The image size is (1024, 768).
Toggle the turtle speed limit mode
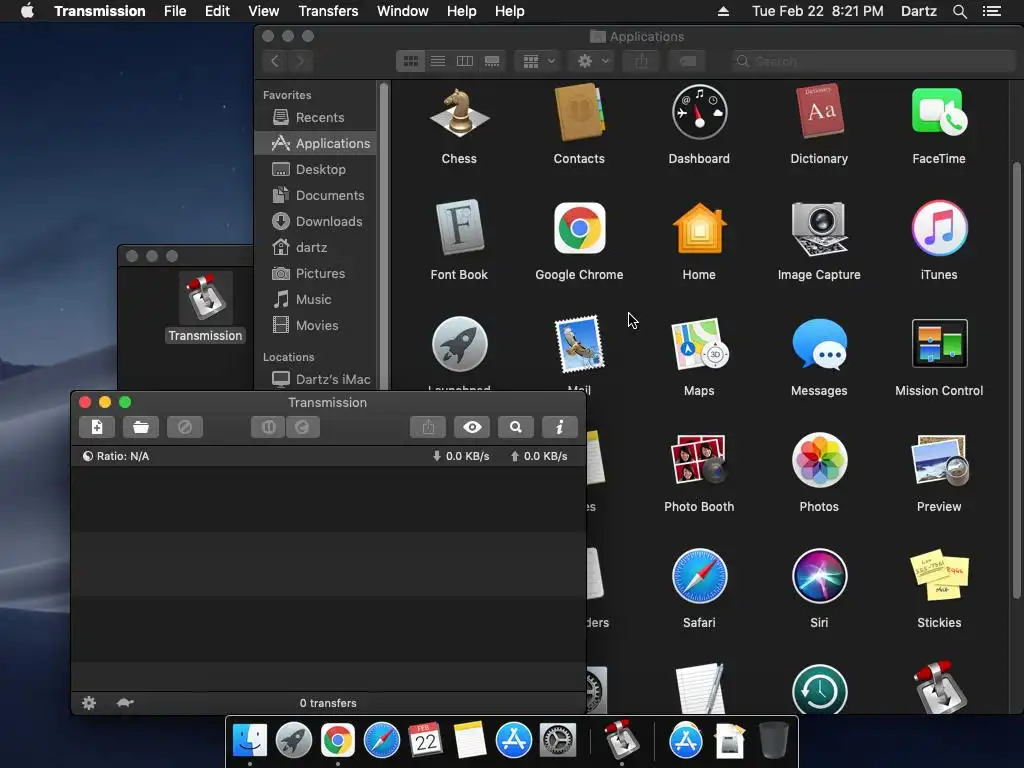pos(125,703)
